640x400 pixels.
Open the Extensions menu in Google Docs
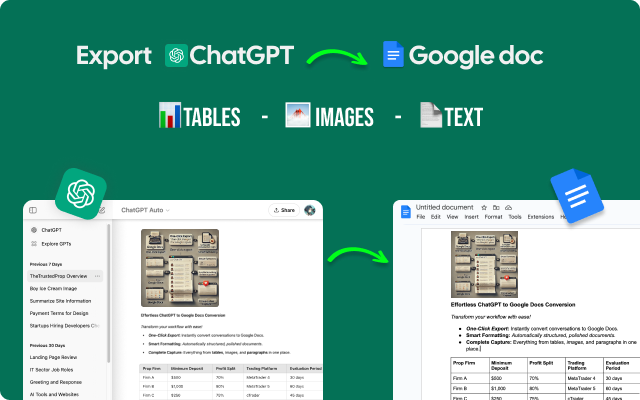pyautogui.click(x=541, y=217)
